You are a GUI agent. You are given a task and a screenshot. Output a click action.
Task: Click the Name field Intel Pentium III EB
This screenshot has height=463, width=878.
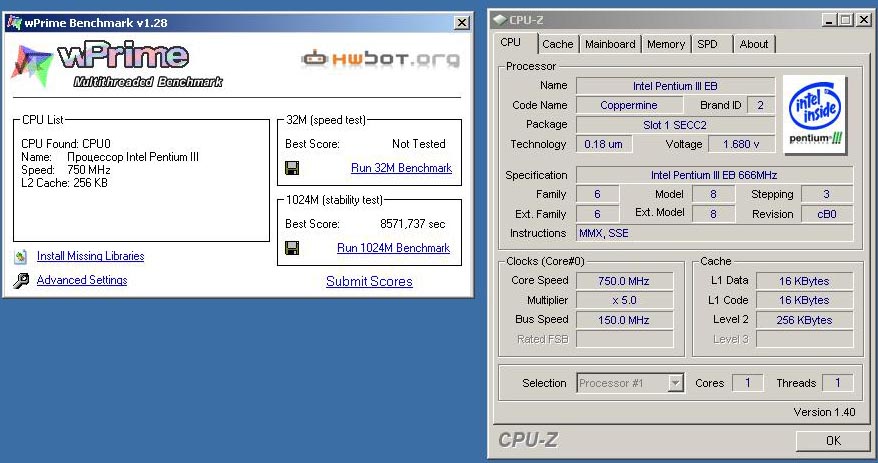675,86
